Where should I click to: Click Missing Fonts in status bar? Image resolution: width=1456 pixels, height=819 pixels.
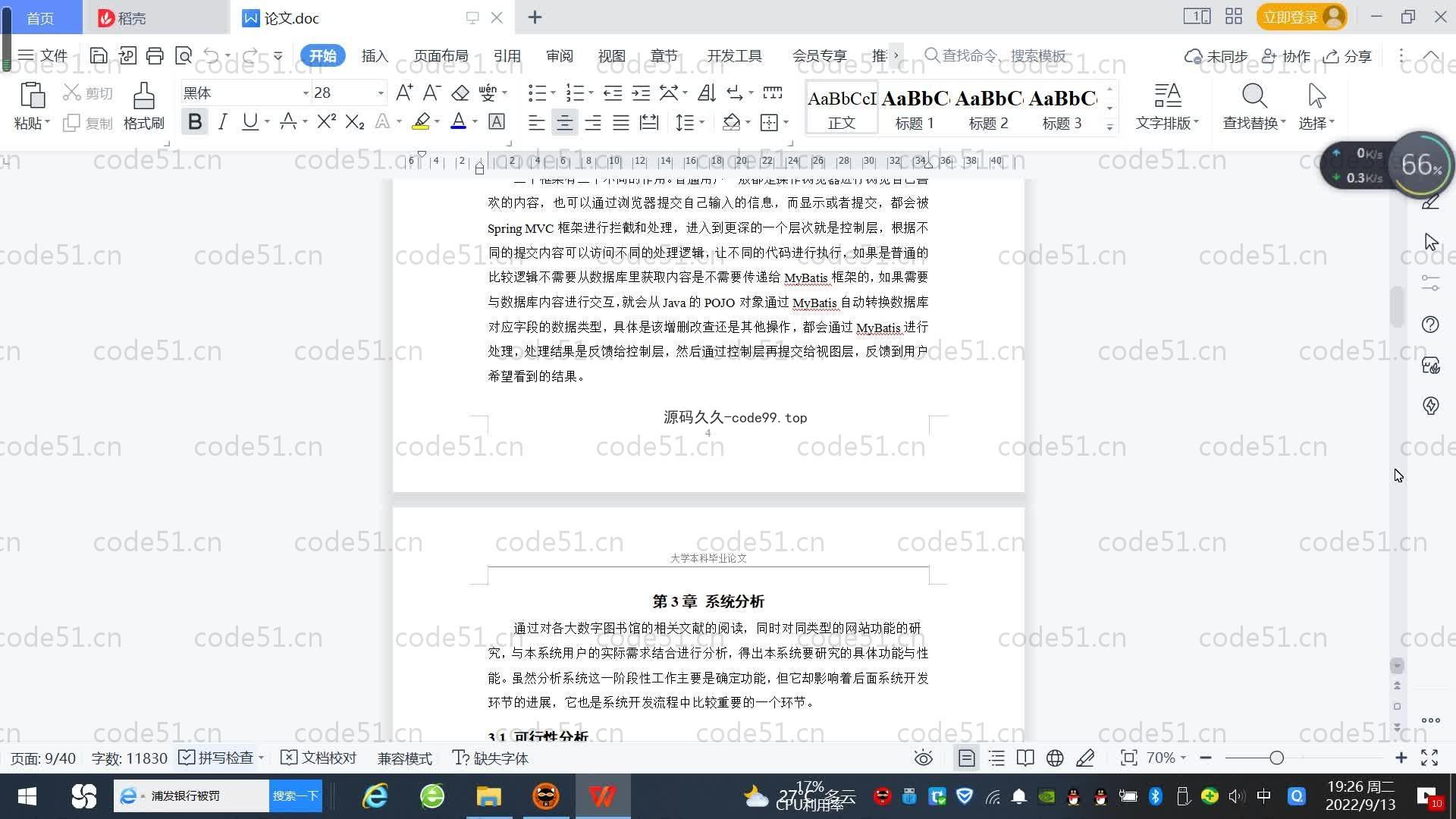(x=490, y=758)
